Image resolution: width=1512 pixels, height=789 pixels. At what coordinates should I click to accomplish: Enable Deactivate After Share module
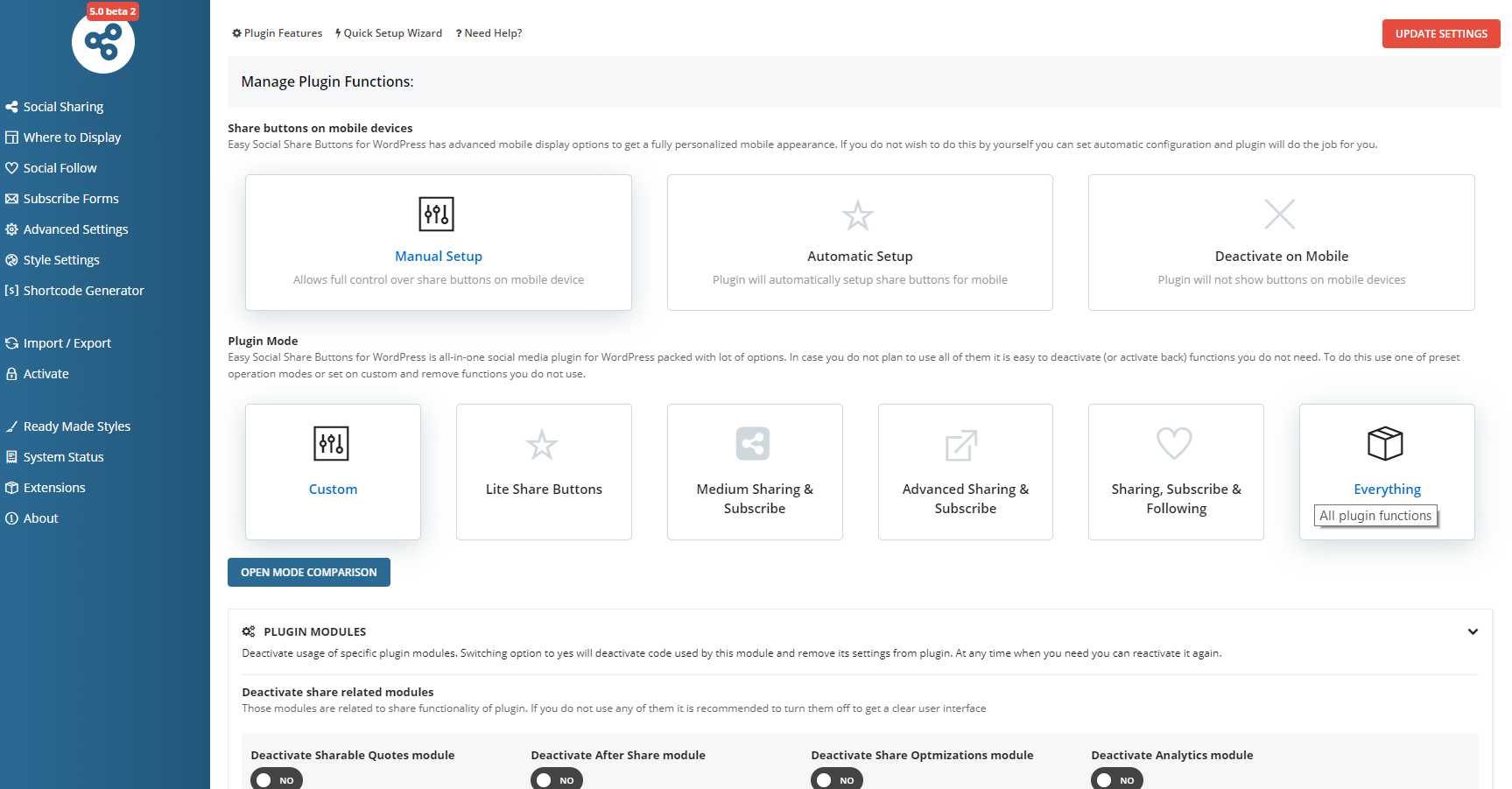(x=556, y=778)
